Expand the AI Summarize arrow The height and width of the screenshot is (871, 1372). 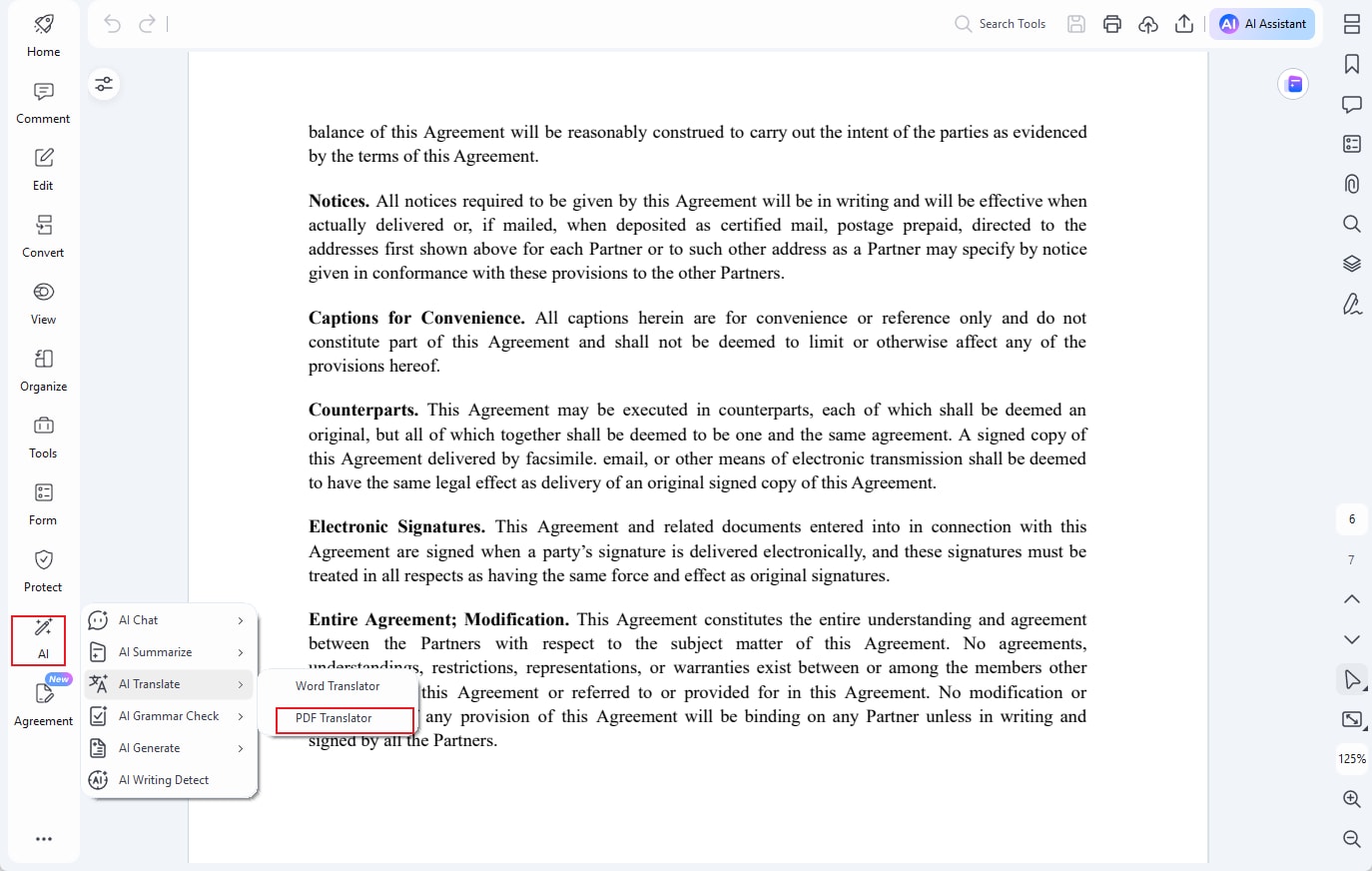click(x=241, y=652)
